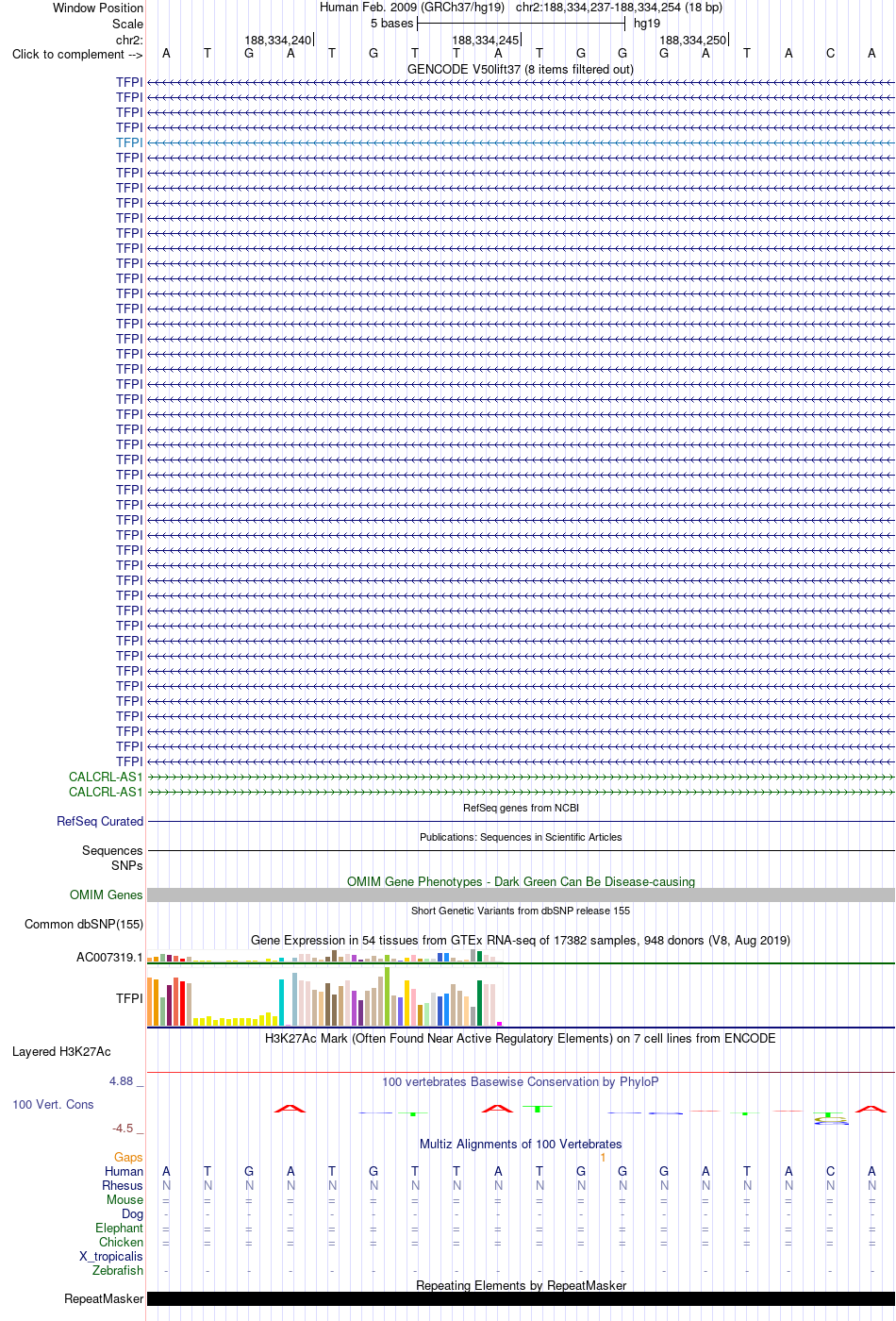Click position marker 188,334,245 on ruler
This screenshot has height=1321, width=896.
coord(486,40)
